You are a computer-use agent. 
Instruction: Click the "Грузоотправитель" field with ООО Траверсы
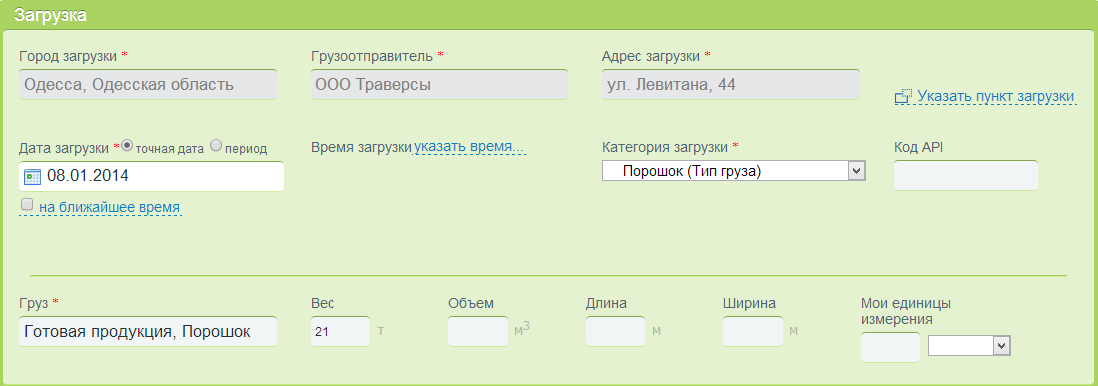click(440, 85)
